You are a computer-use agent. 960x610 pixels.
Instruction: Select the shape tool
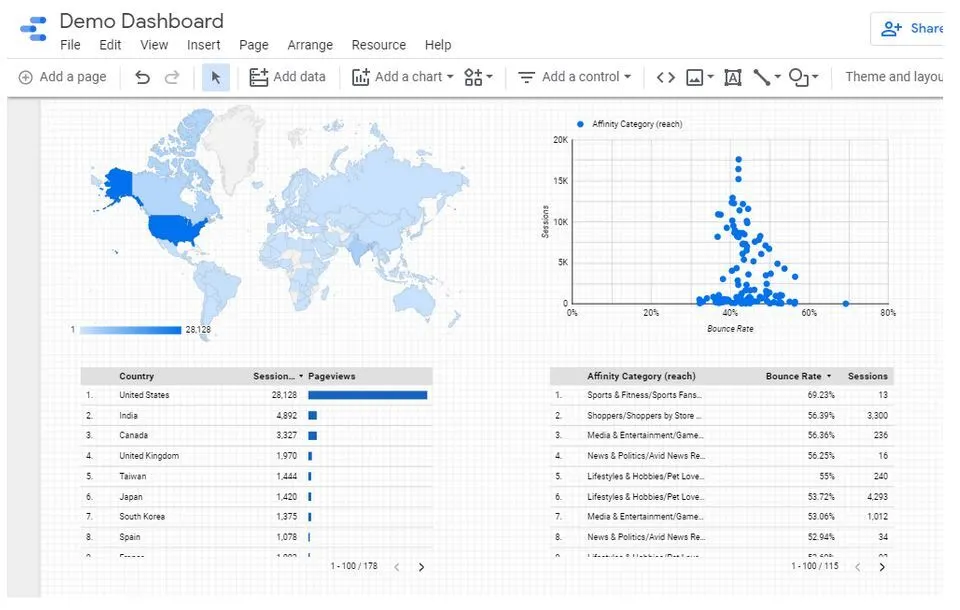coord(798,77)
